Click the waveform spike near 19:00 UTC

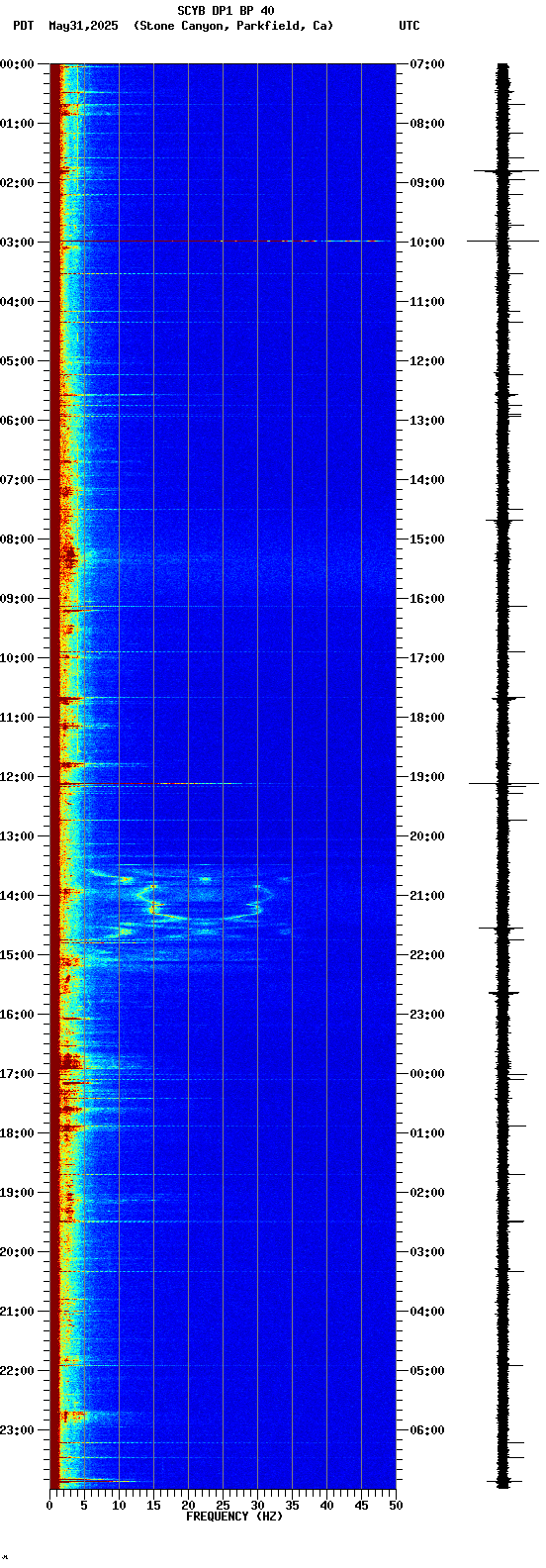click(503, 783)
